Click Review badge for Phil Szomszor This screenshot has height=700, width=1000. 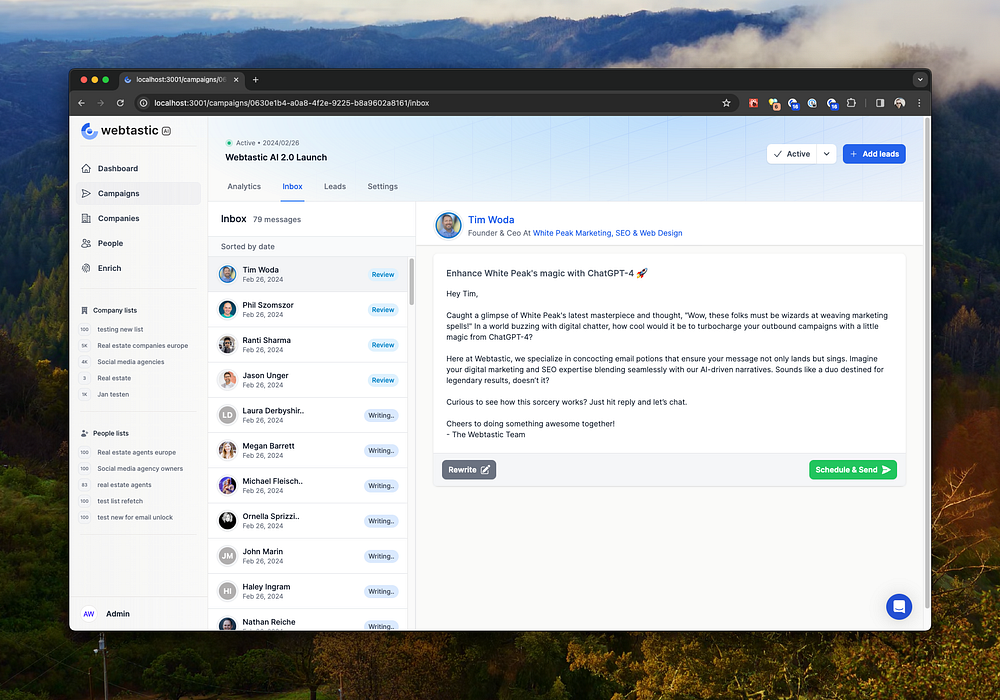[x=383, y=310]
